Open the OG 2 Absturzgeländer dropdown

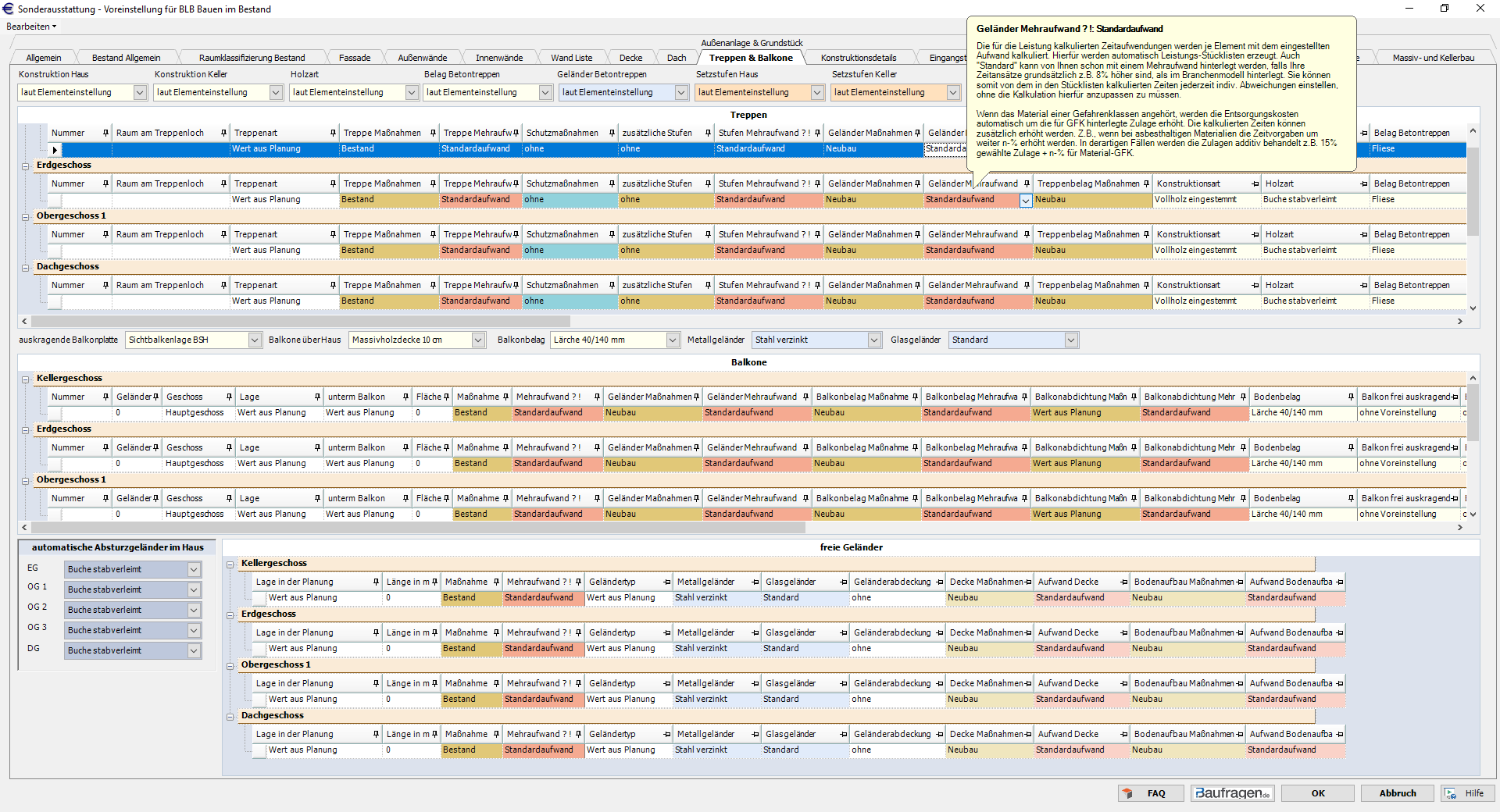[x=194, y=611]
